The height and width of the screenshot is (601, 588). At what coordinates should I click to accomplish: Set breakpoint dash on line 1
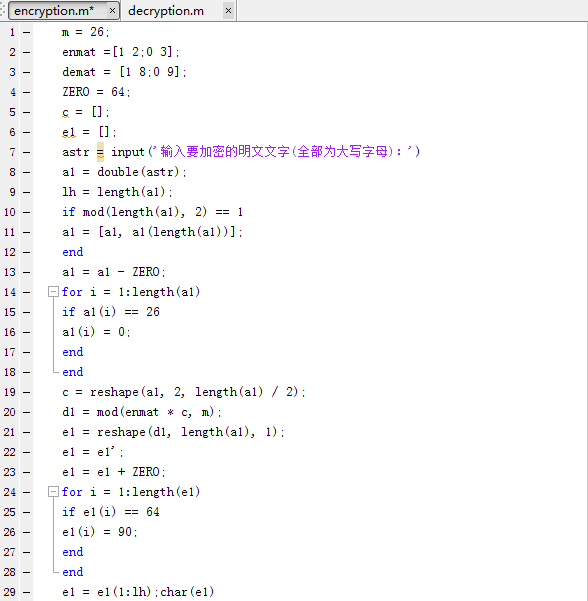click(26, 32)
